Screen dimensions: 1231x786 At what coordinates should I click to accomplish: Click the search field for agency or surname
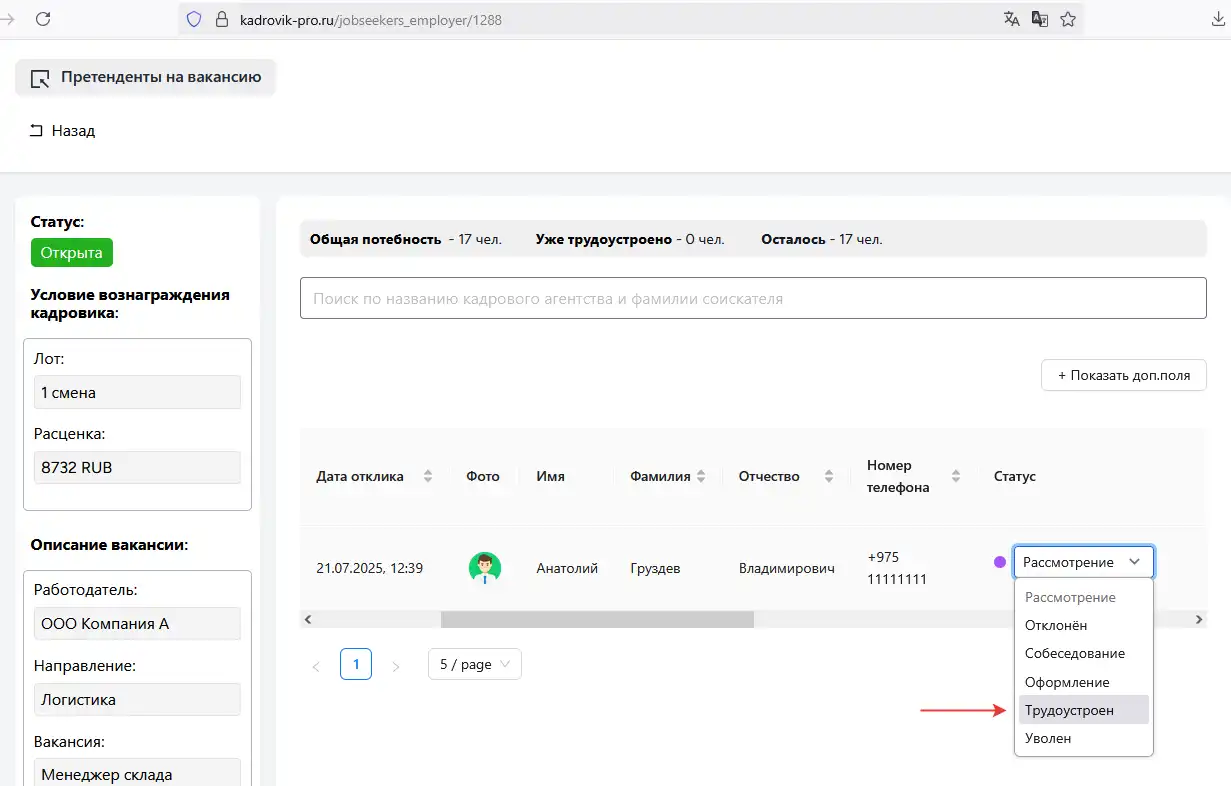coord(752,298)
